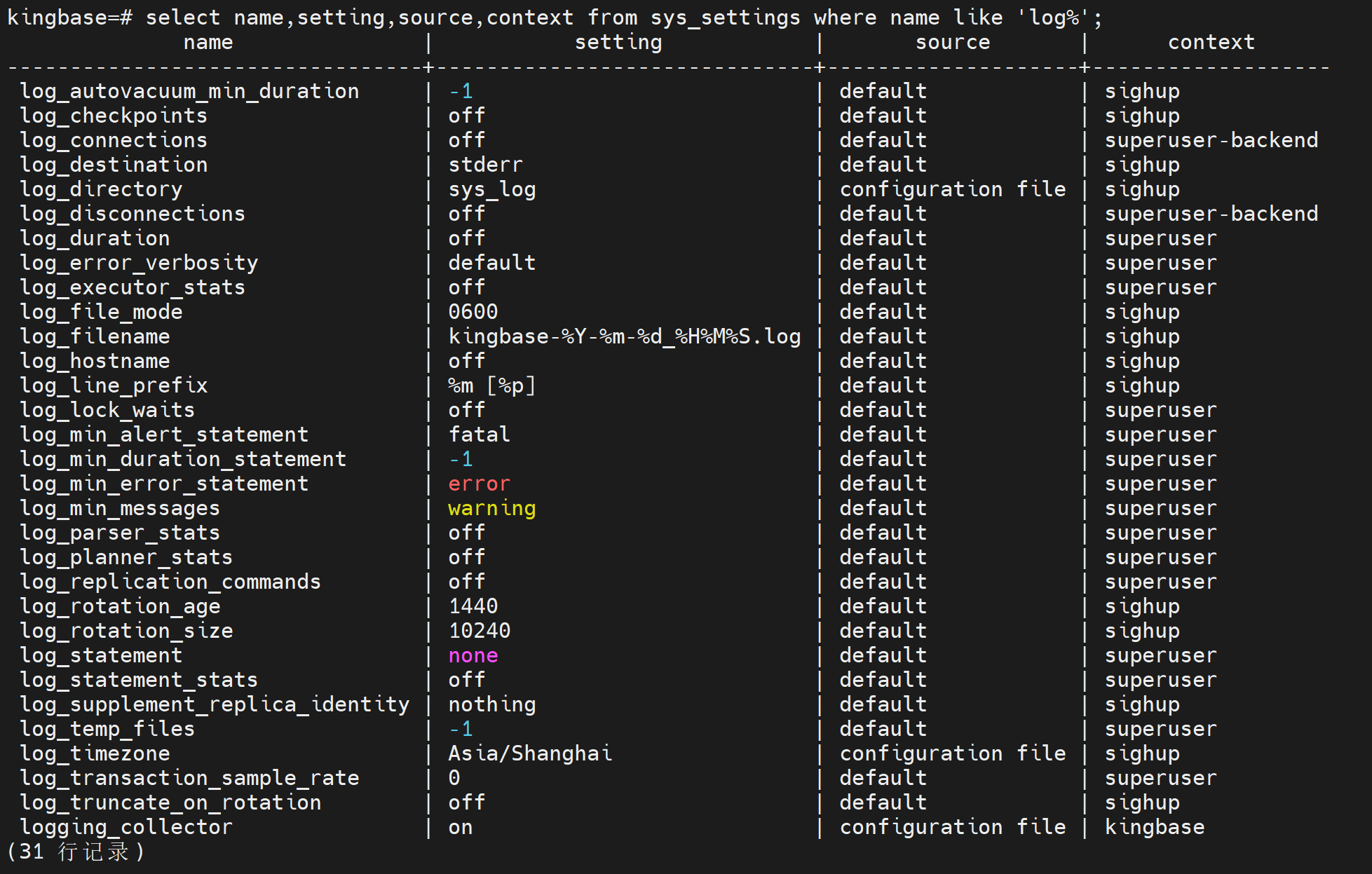Click the log_filename pattern value

pyautogui.click(x=624, y=337)
